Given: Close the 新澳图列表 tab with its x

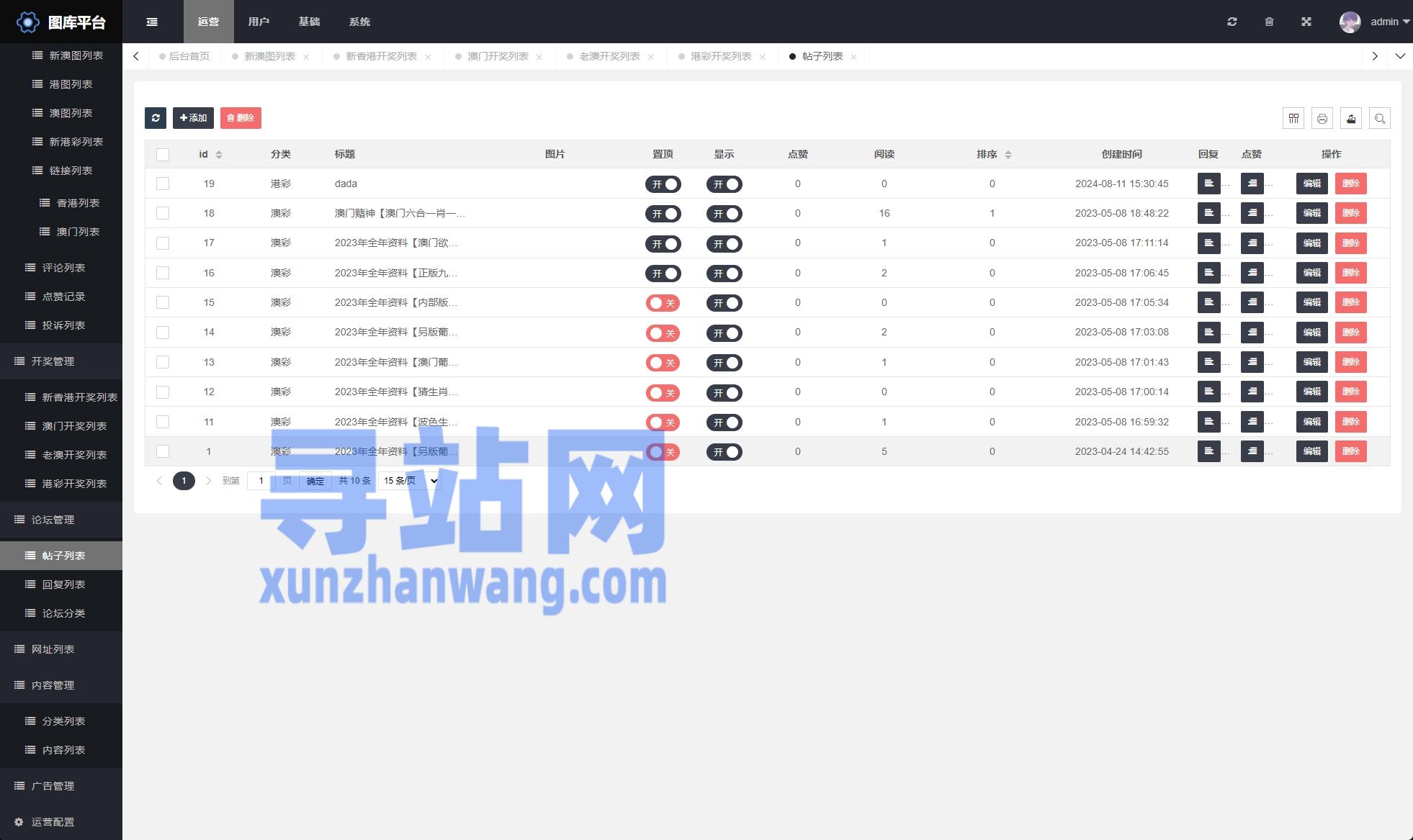Looking at the screenshot, I should point(306,57).
